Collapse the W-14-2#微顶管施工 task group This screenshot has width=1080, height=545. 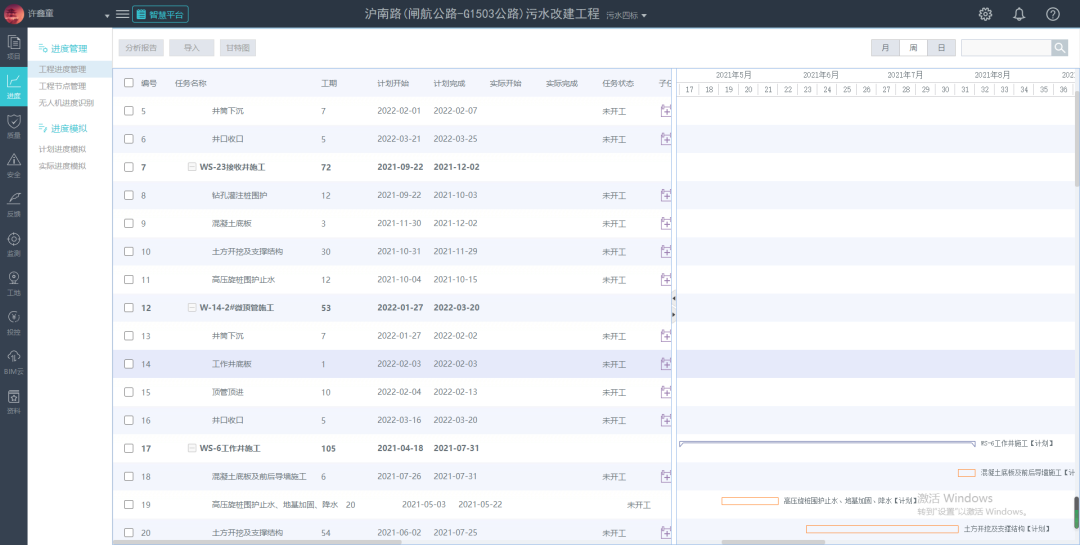(x=192, y=308)
